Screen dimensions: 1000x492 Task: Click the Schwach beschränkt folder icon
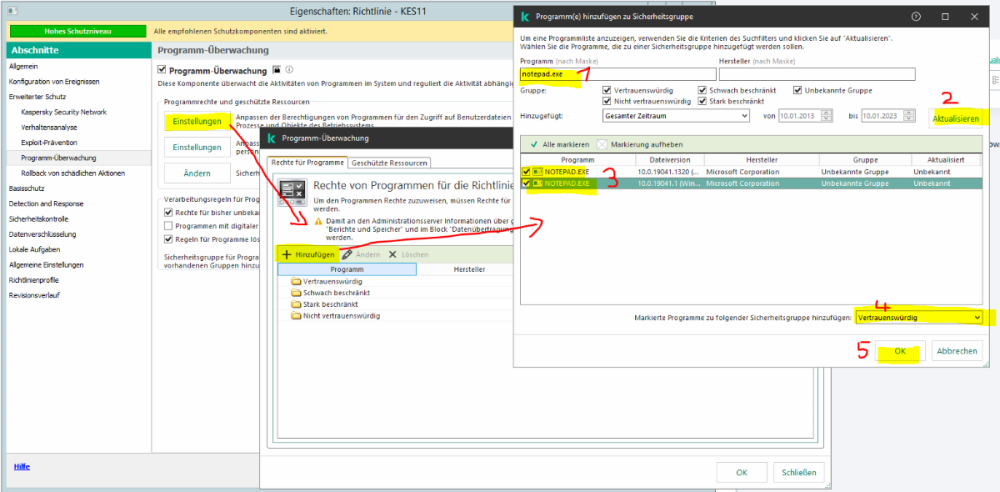click(x=295, y=293)
